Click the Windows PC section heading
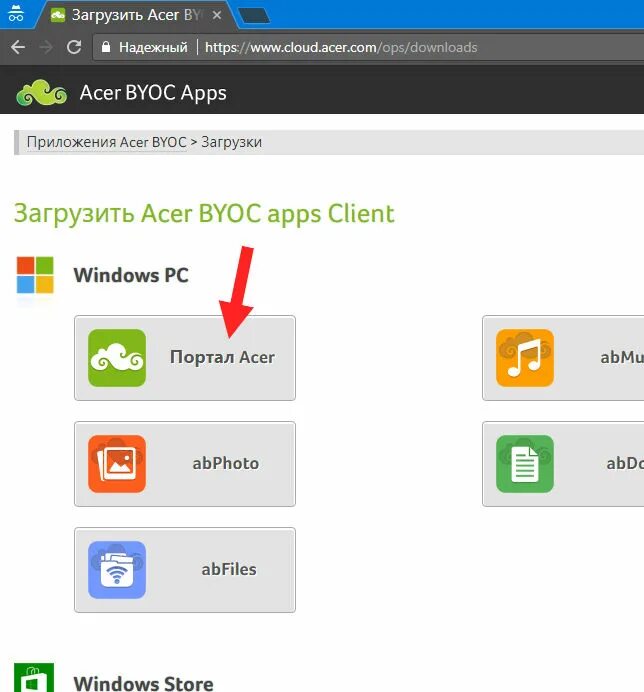 tap(131, 275)
